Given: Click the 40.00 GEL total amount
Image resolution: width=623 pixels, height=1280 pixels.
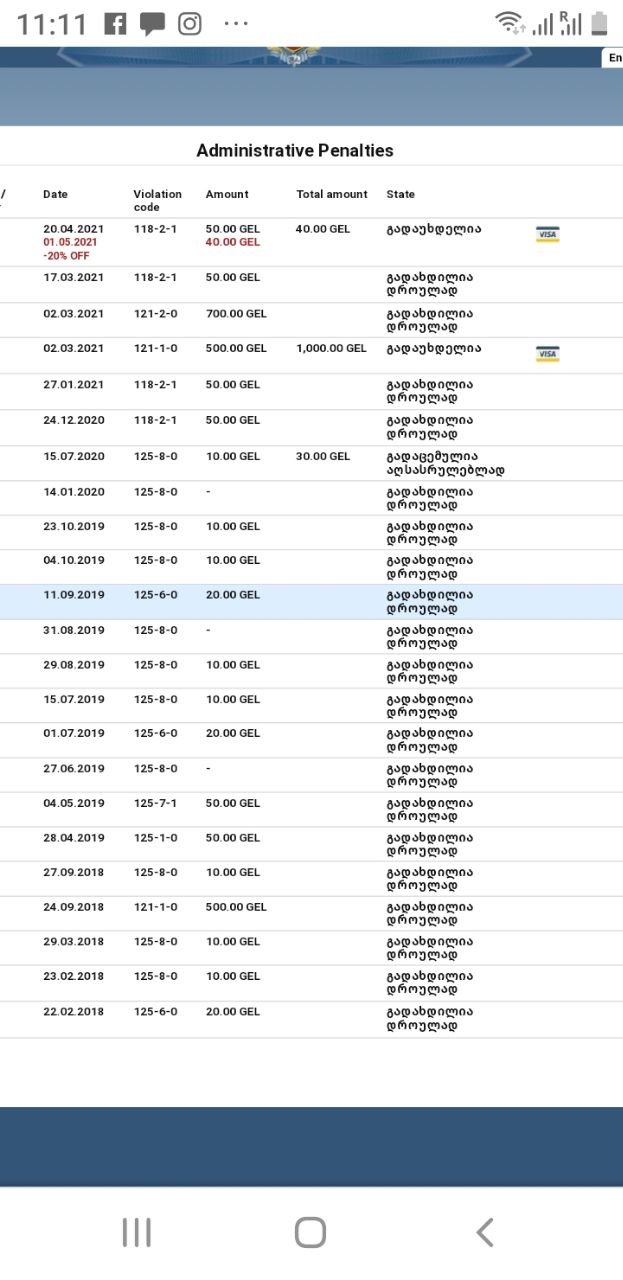Looking at the screenshot, I should coord(323,229).
